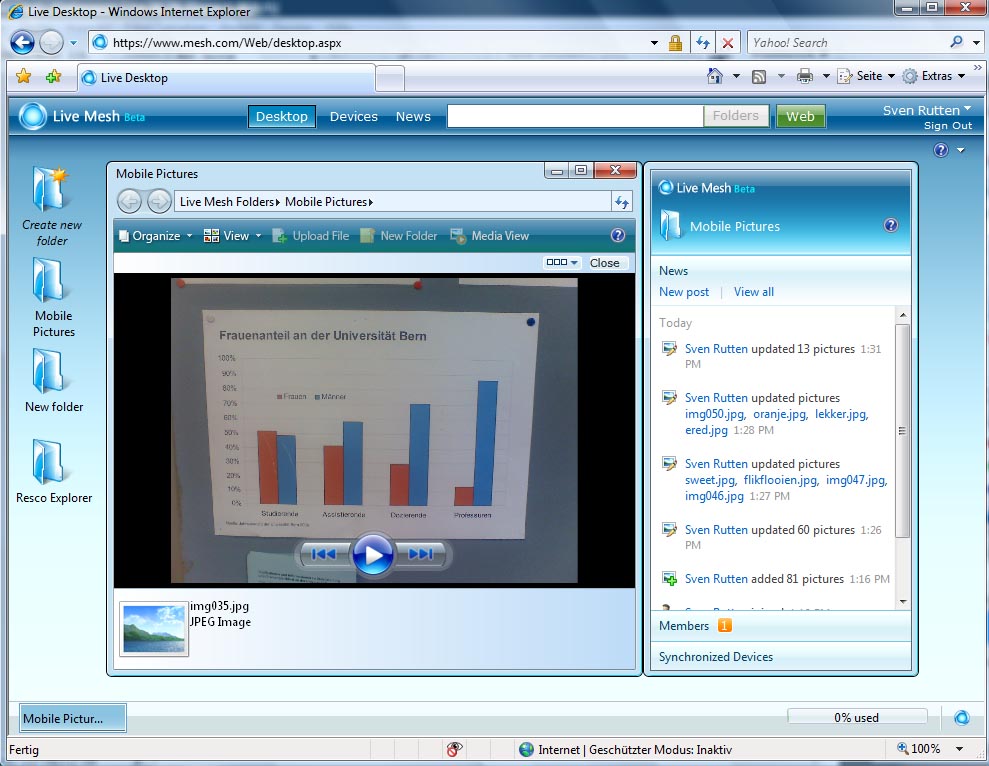Open the Favorites Center star

click(23, 77)
